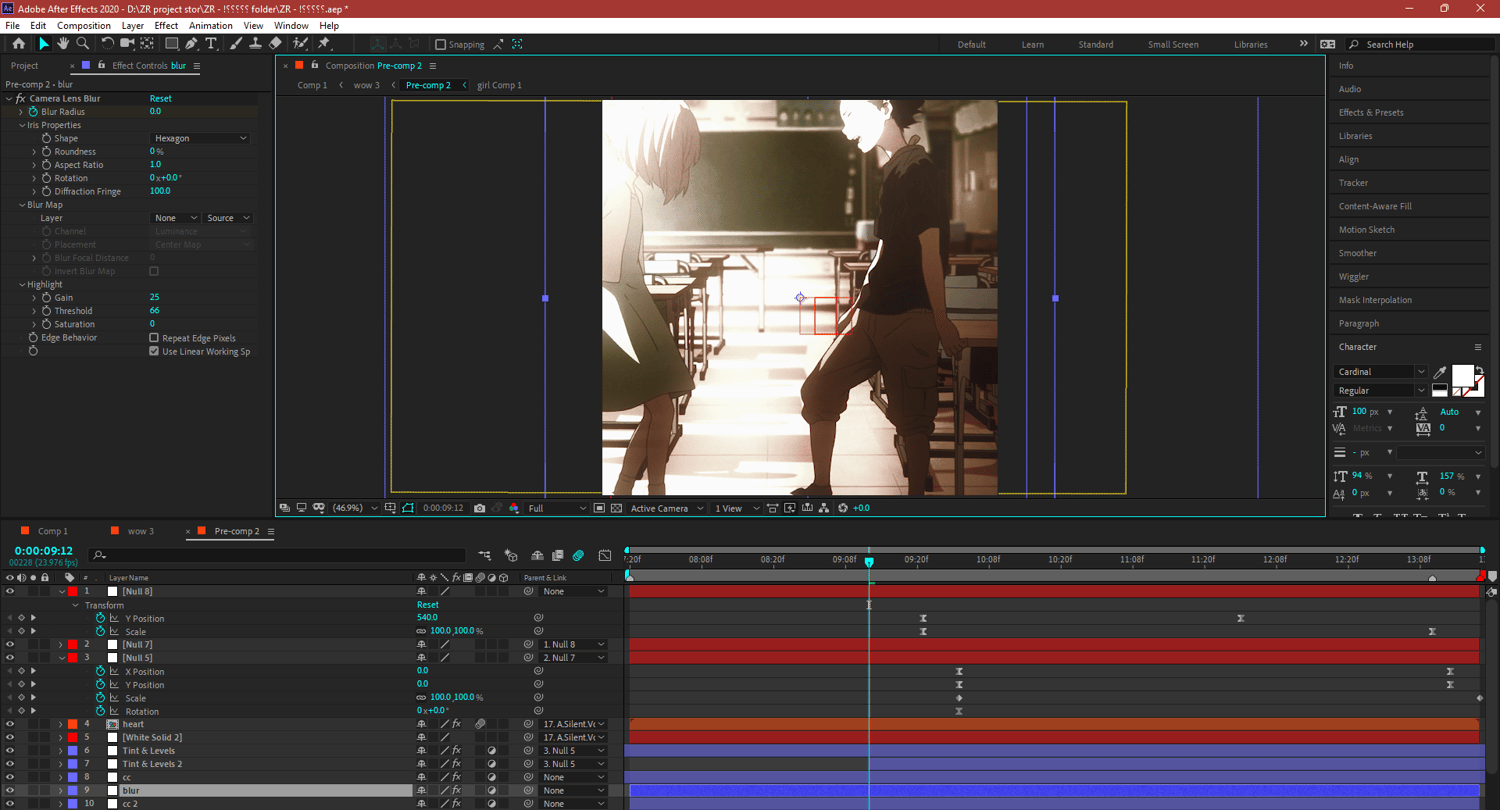Select the Unified Camera tool
This screenshot has width=1500, height=810.
coord(127,44)
